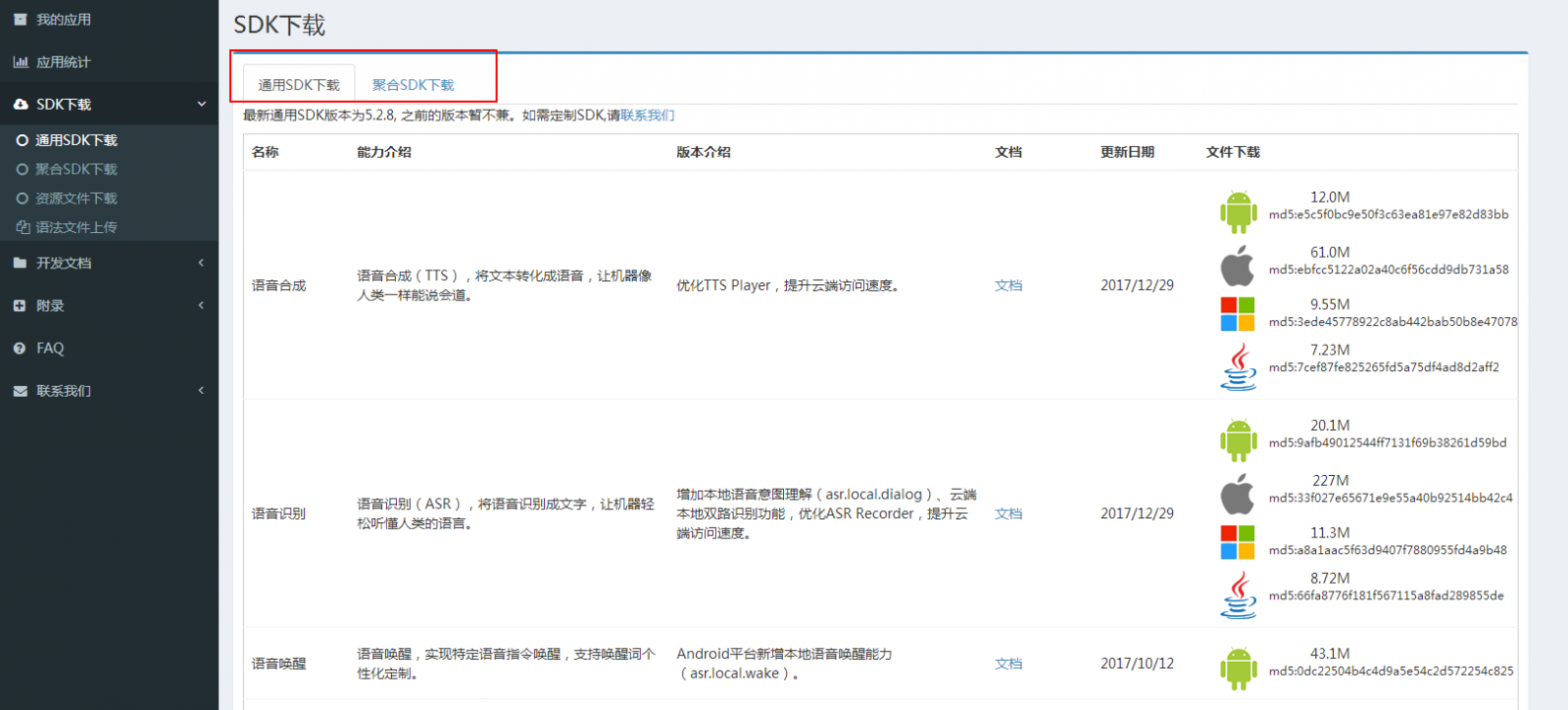Screen dimensions: 1568x710
Task: Click the 联系我们 link in the notice
Action: (647, 116)
